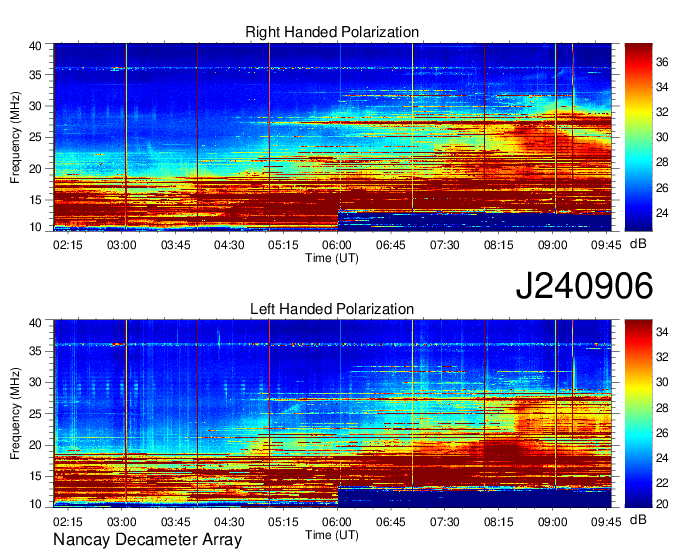Click the "Left Handed Polarization" plot title
Screen dimensions: 680x552
coord(332,309)
